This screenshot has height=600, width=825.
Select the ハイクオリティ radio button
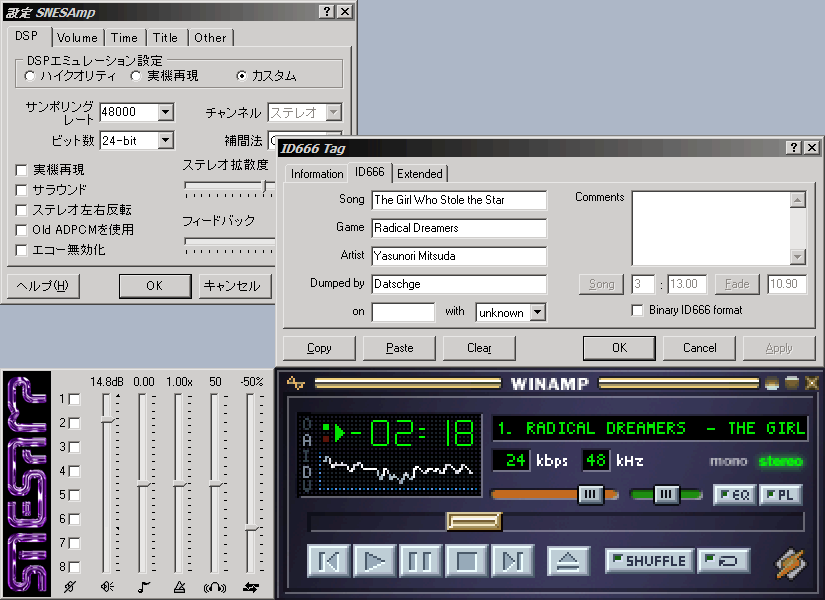pyautogui.click(x=30, y=76)
